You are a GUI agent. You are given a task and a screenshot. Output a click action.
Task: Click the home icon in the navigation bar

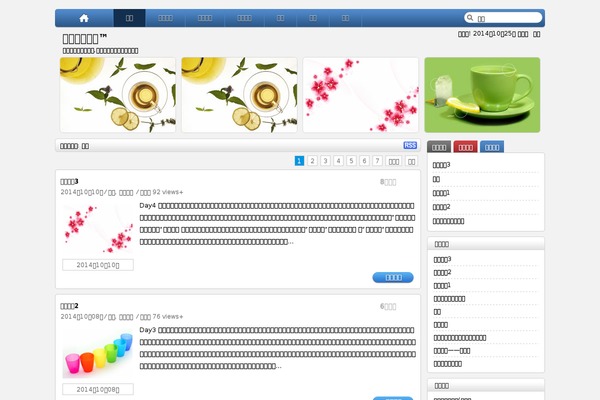click(84, 18)
